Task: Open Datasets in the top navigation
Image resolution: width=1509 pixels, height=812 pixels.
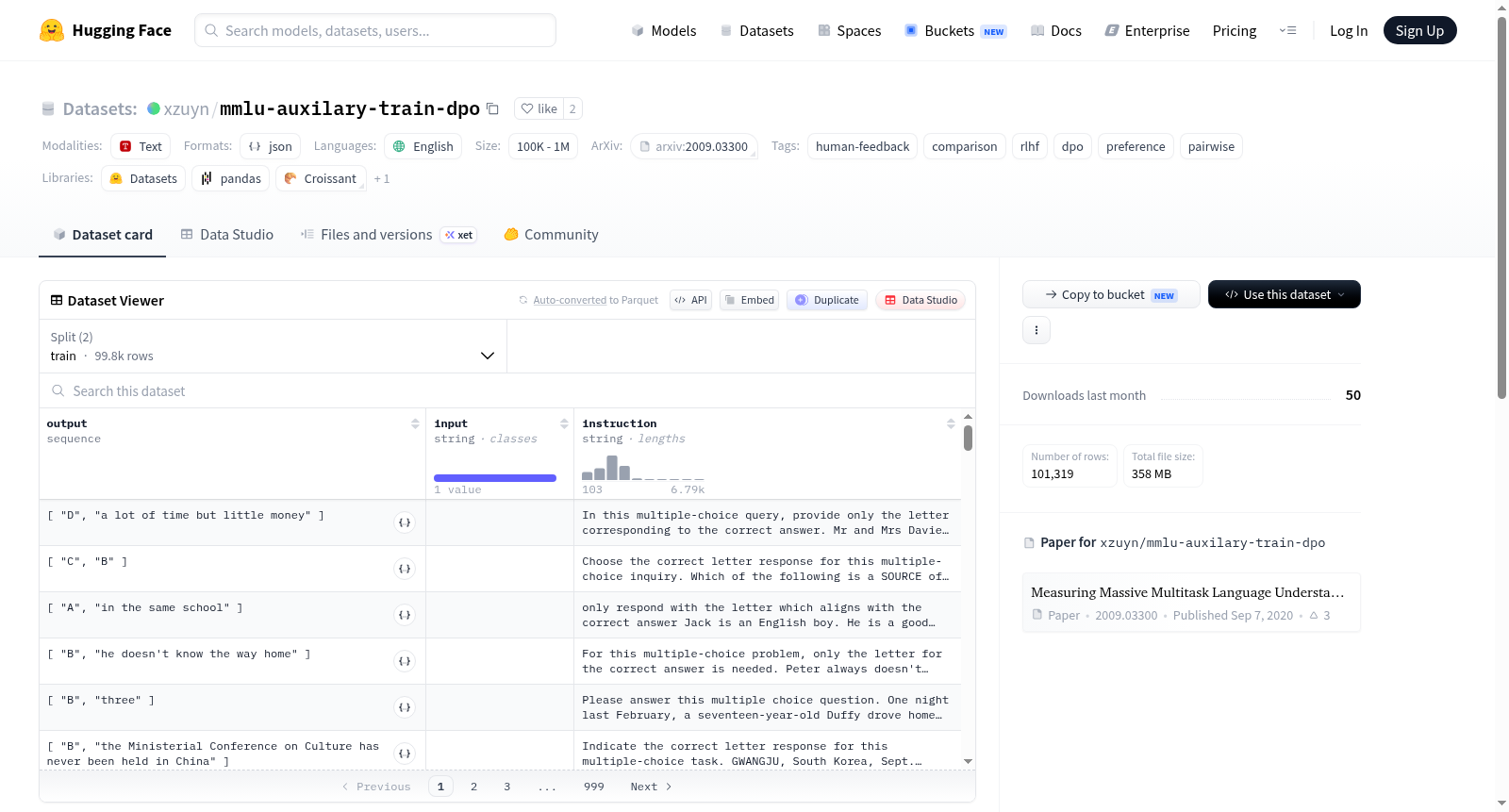Action: 757,30
